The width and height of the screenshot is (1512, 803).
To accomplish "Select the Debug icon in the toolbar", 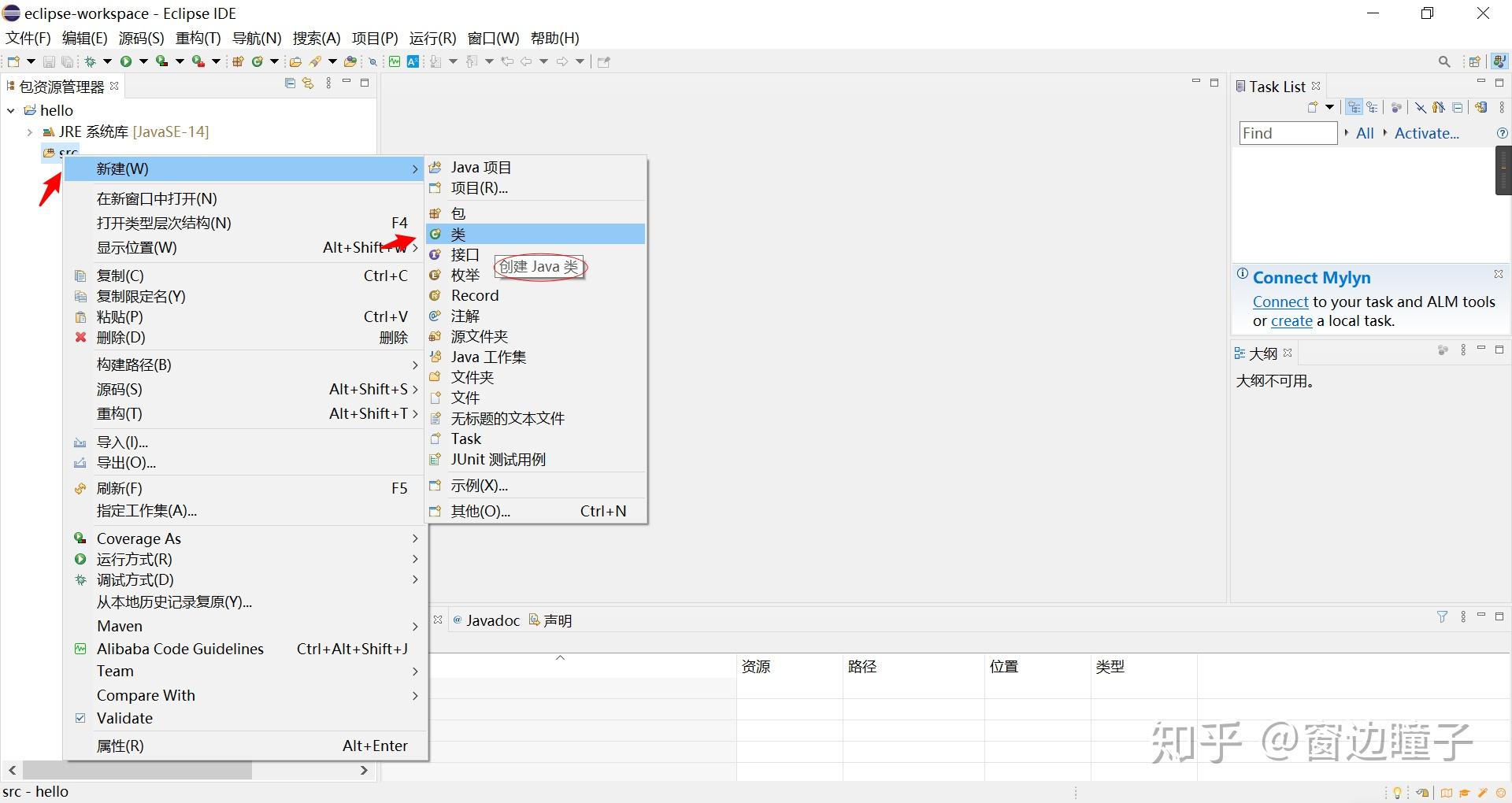I will click(91, 61).
